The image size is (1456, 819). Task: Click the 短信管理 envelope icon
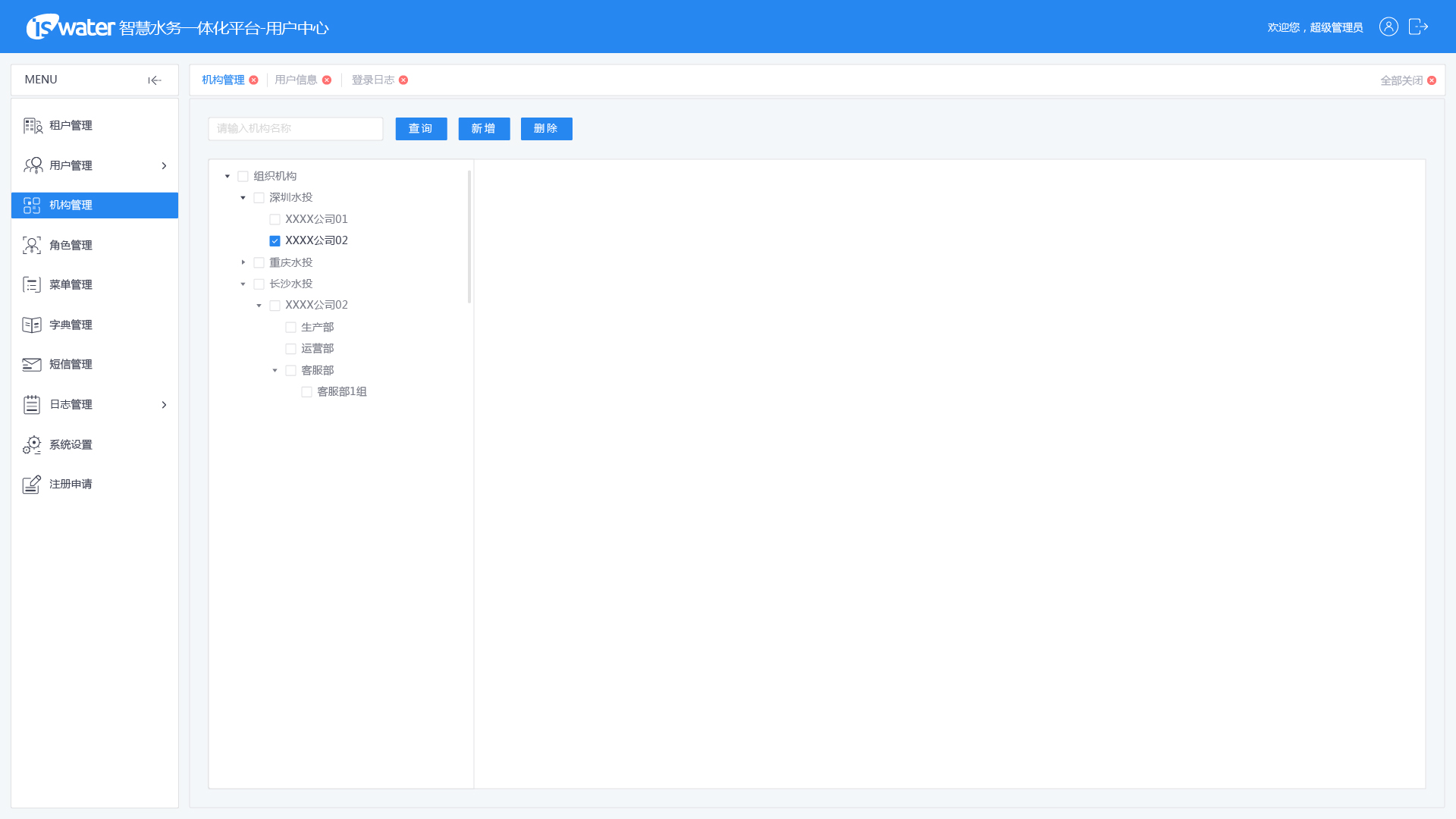(x=32, y=365)
